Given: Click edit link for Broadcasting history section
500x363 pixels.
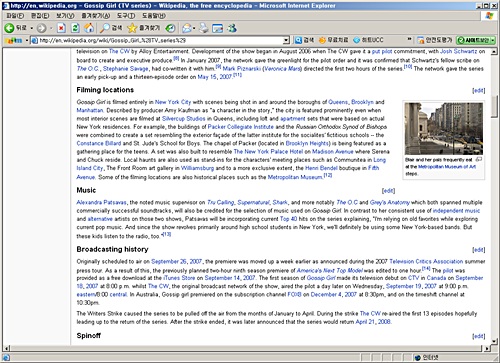Looking at the screenshot, I should pos(478,250).
